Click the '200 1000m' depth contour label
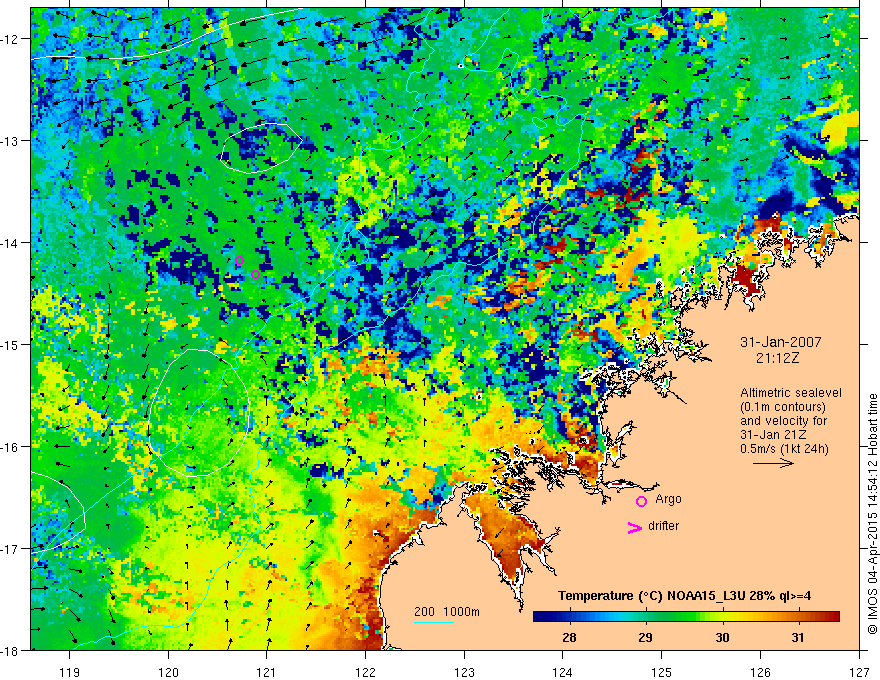The height and width of the screenshot is (680, 880). (447, 612)
